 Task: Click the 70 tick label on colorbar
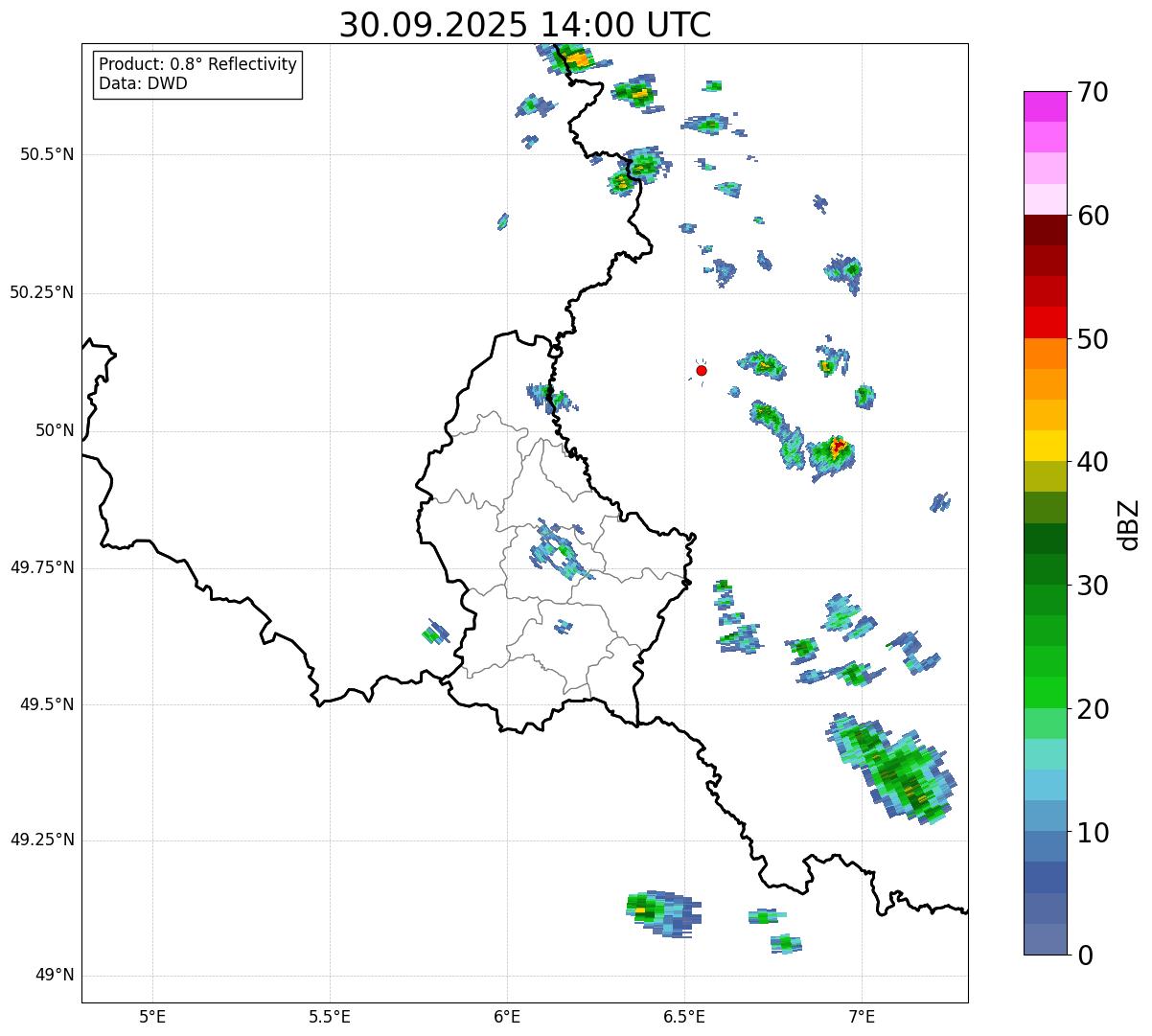(x=1093, y=93)
